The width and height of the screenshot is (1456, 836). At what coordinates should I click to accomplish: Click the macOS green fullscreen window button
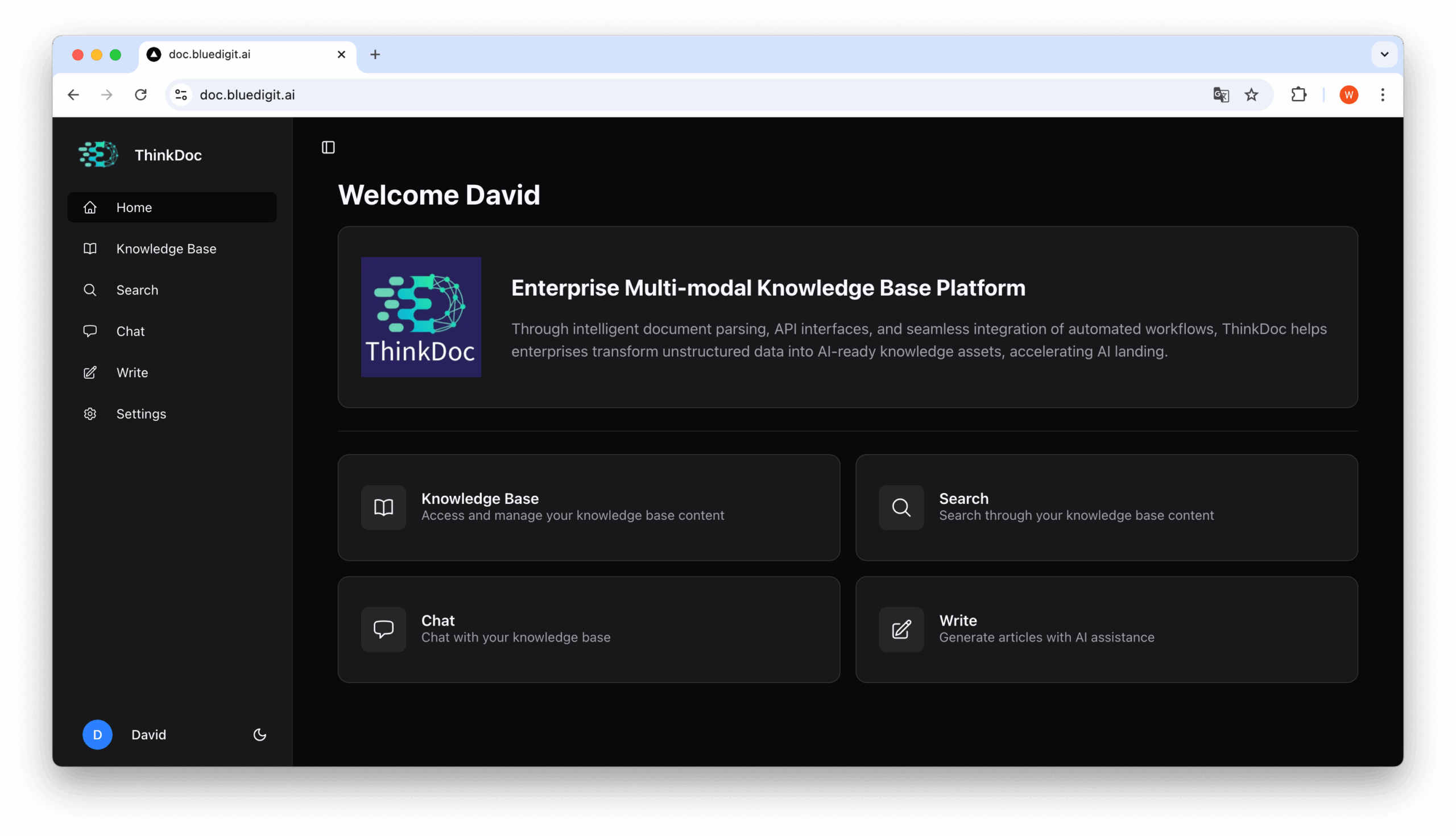115,55
